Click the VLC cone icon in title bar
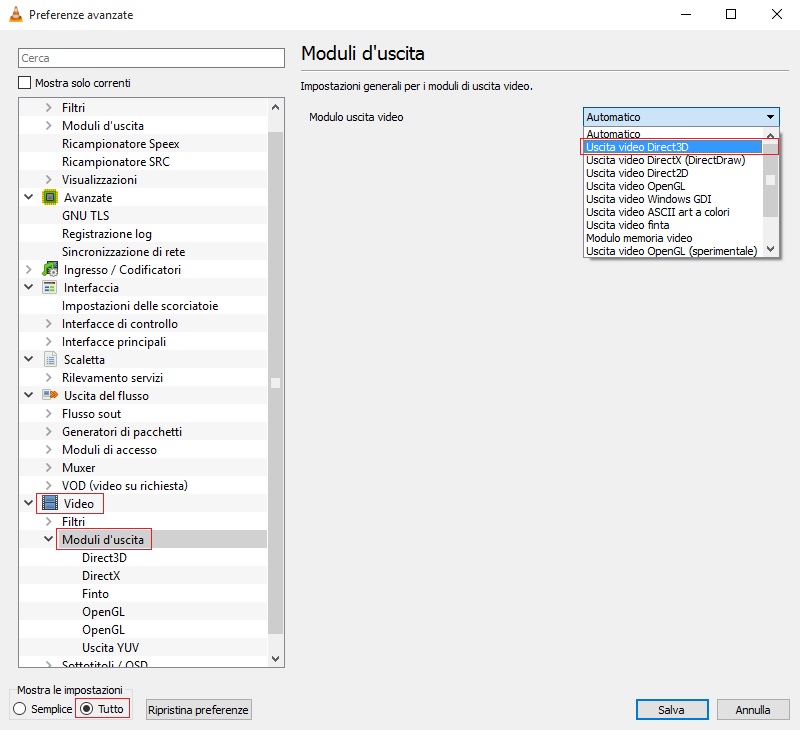This screenshot has width=800, height=730. [x=15, y=15]
